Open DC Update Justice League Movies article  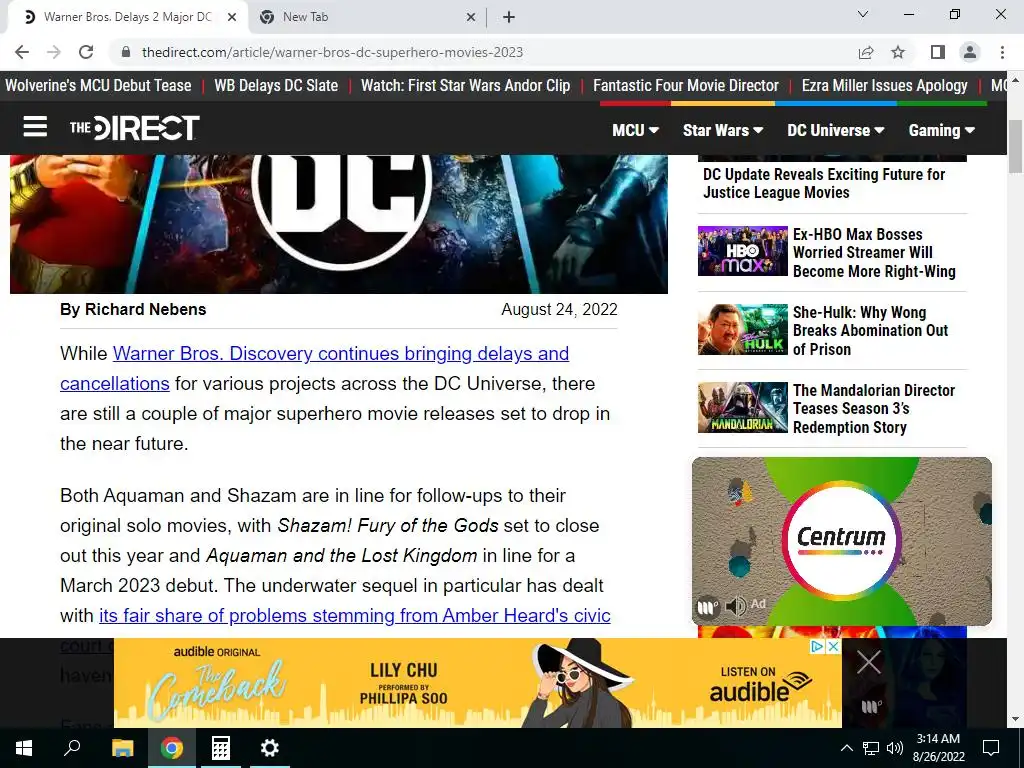(x=824, y=184)
